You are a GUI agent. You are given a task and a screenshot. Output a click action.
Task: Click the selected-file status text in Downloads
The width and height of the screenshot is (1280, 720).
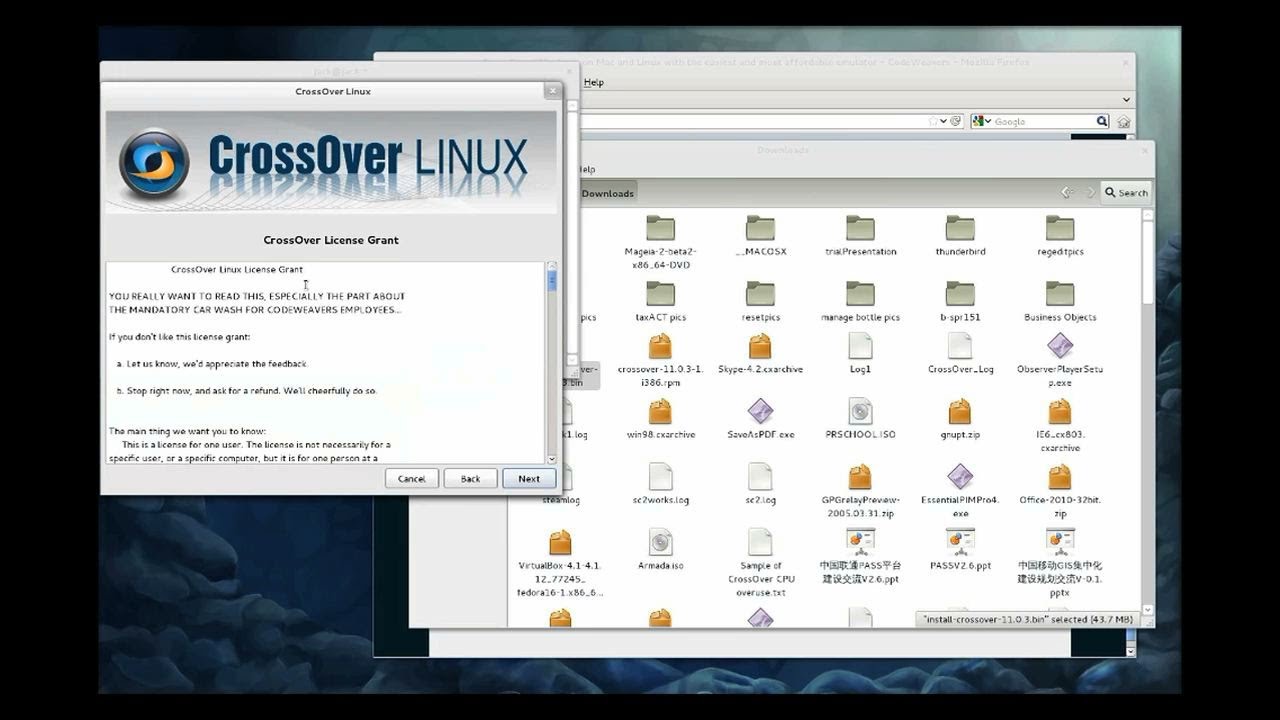coord(1026,620)
